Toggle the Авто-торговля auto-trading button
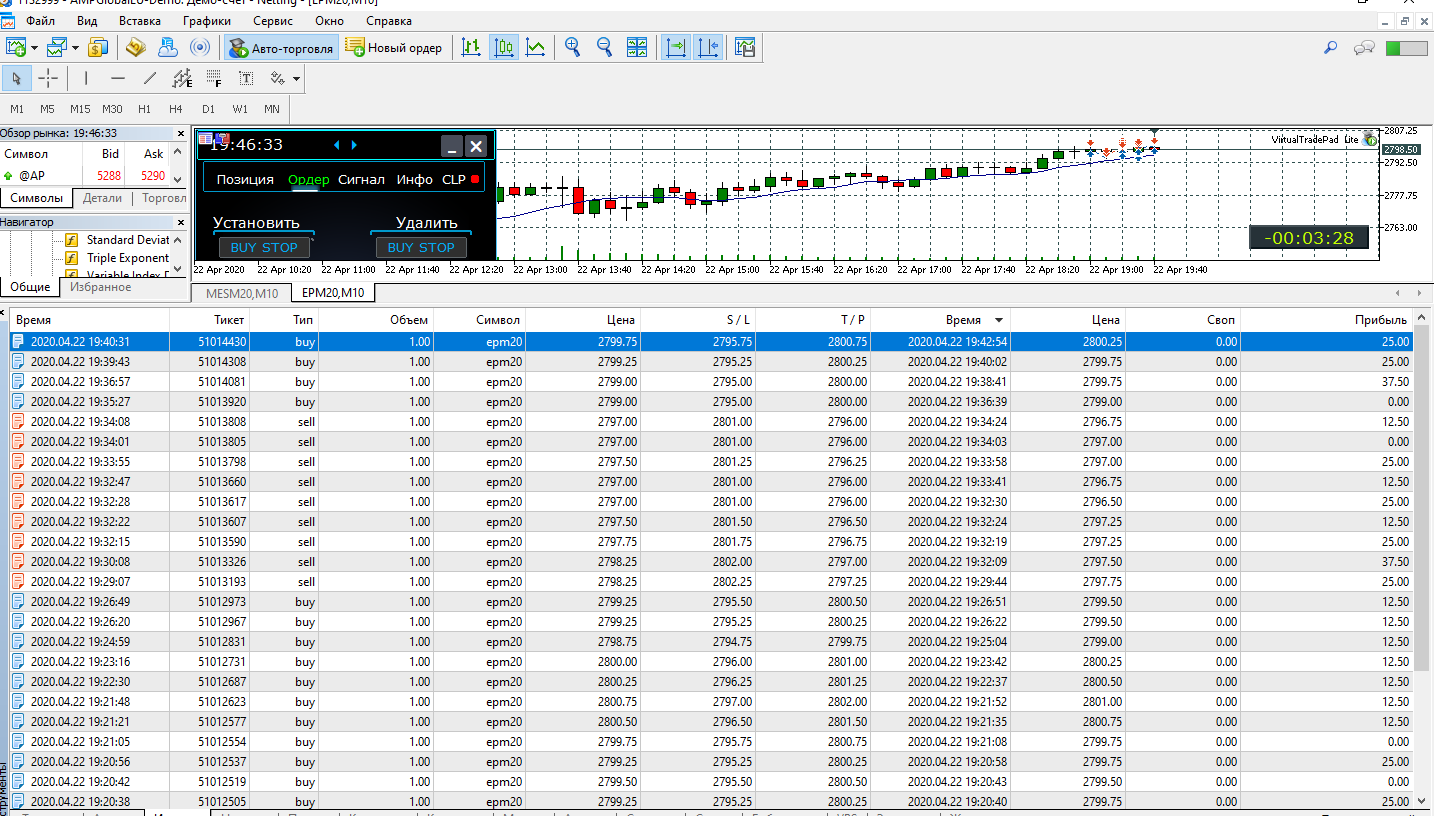The image size is (1434, 816). coord(280,48)
